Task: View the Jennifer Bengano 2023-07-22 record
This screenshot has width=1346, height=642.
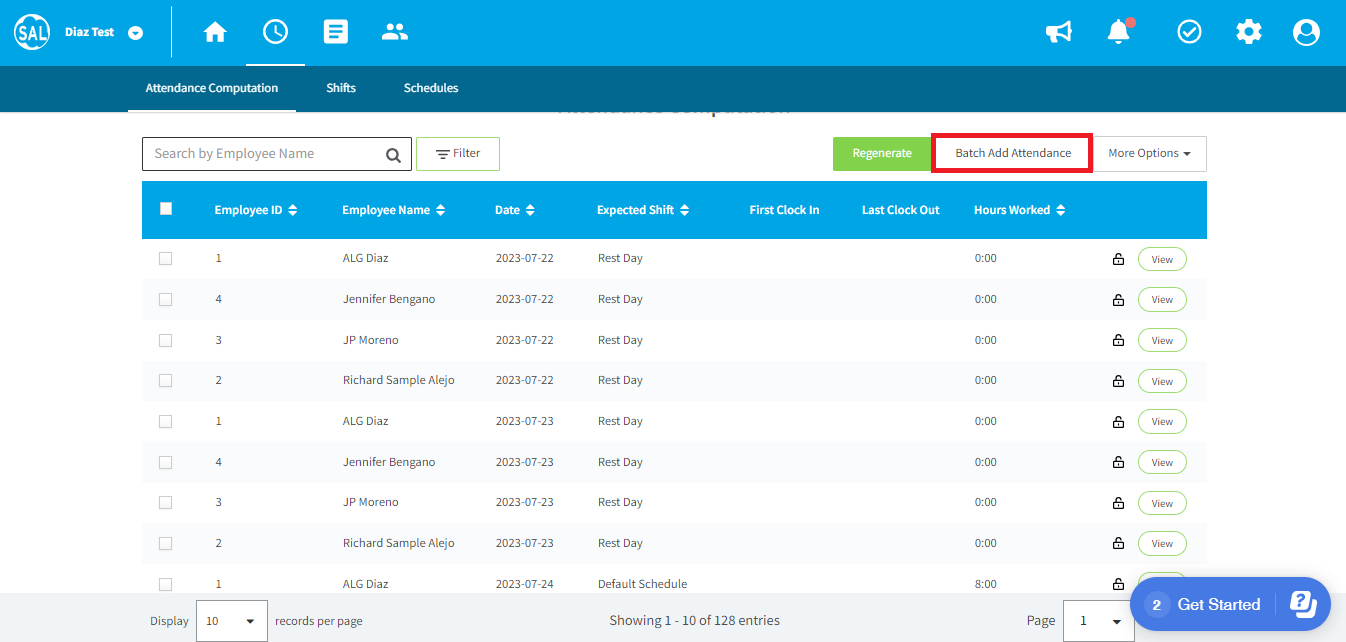Action: (1162, 300)
